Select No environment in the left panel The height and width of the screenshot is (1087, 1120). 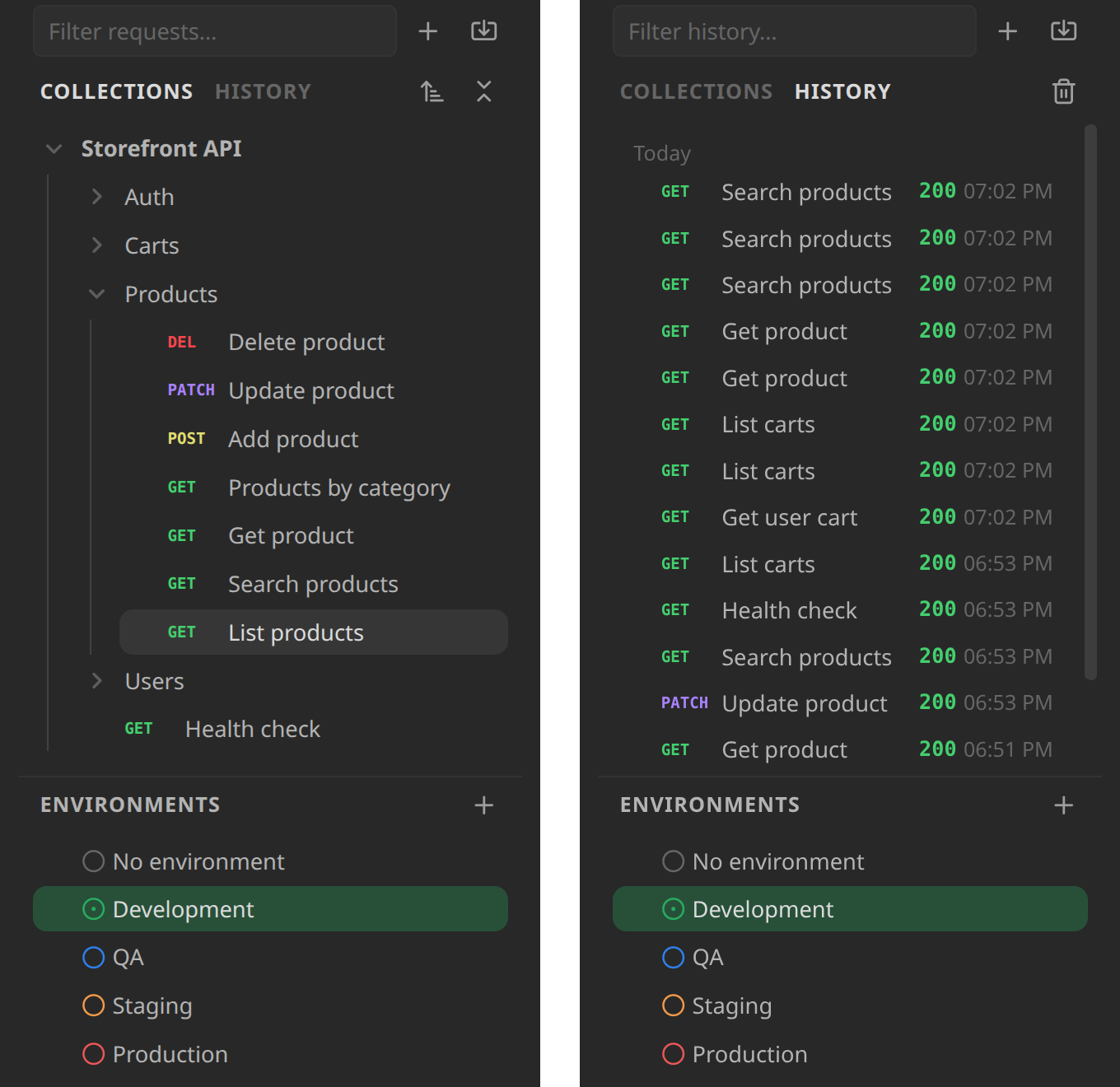pyautogui.click(x=270, y=861)
